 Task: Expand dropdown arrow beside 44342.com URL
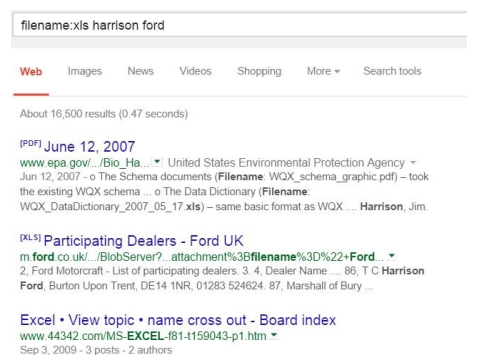pyautogui.click(x=274, y=335)
